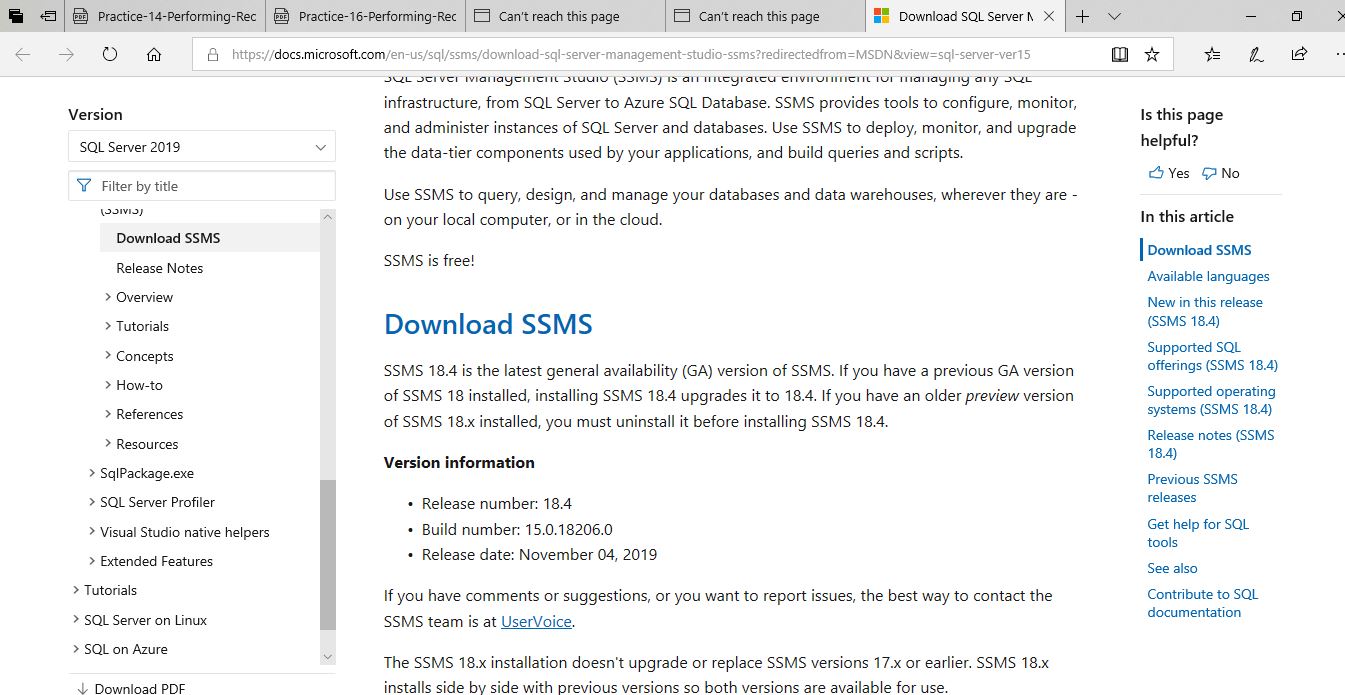
Task: Open the favorites hub icon
Action: (x=1212, y=55)
